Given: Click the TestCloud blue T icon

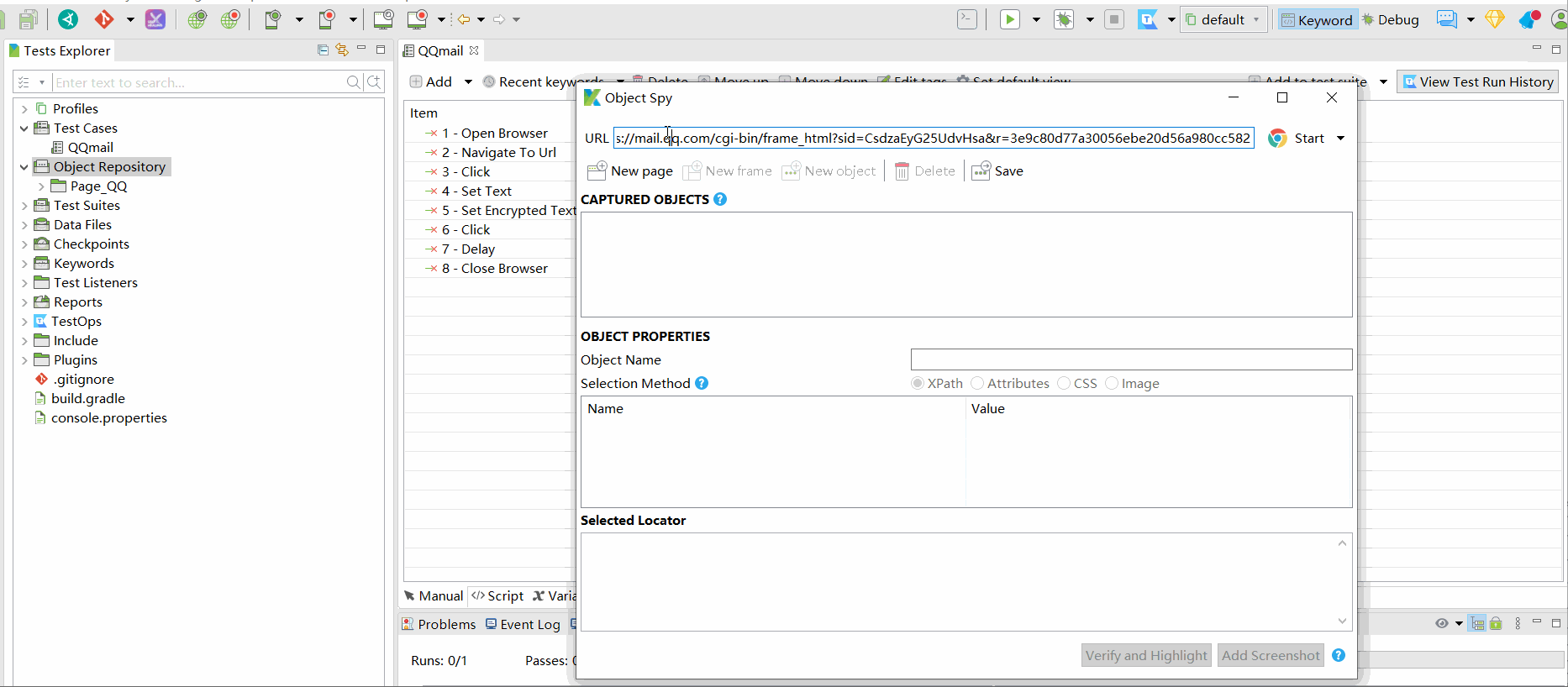Looking at the screenshot, I should [x=1148, y=19].
